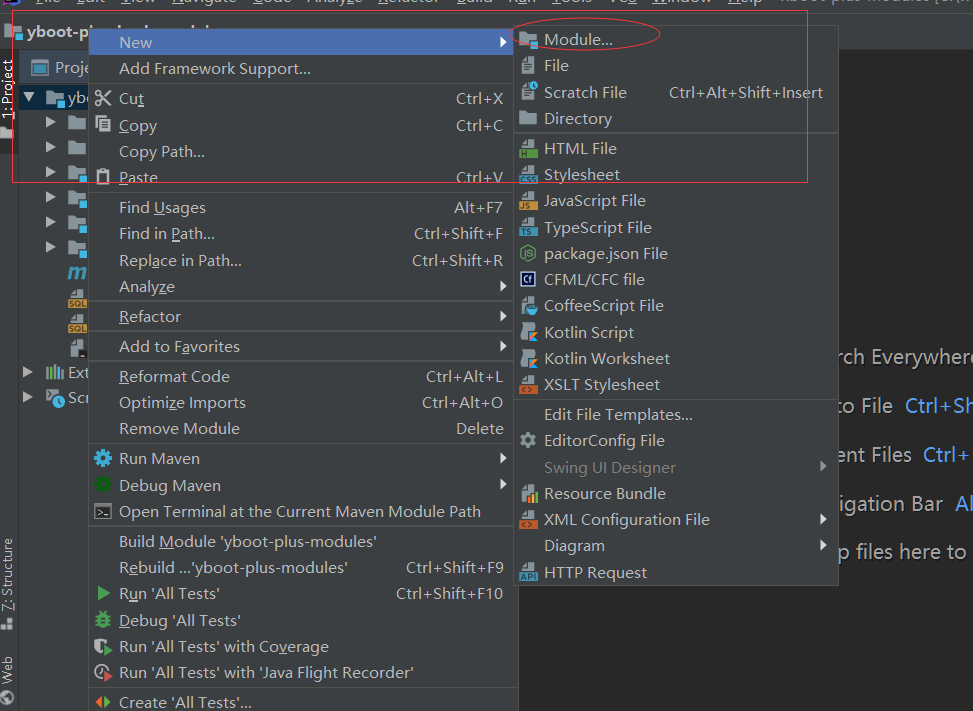Image resolution: width=973 pixels, height=711 pixels.
Task: Click the HTML File icon
Action: pos(528,149)
